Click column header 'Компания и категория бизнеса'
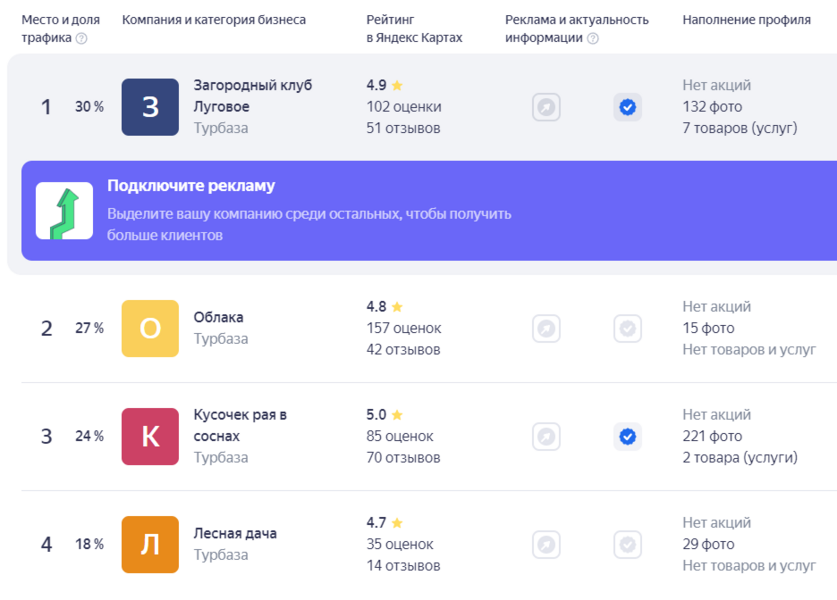 [214, 20]
